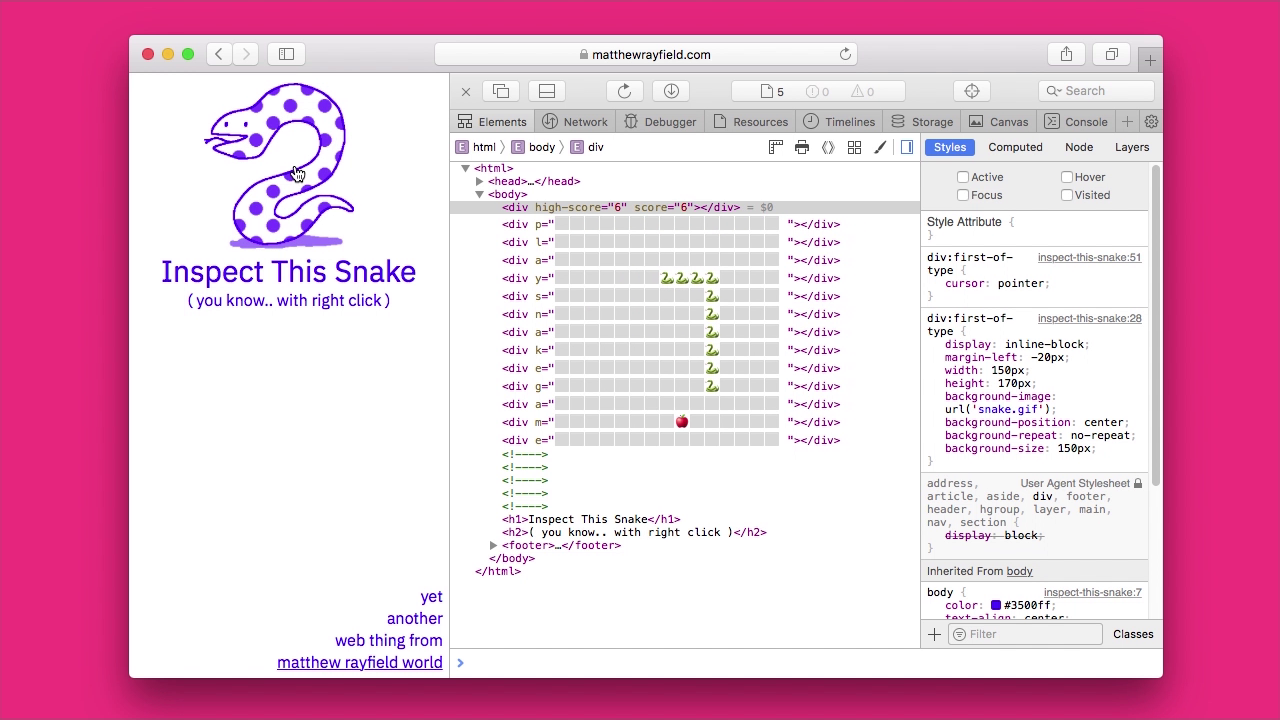Switch to the Elements tab
Viewport: 1280px width, 720px height.
(x=492, y=122)
